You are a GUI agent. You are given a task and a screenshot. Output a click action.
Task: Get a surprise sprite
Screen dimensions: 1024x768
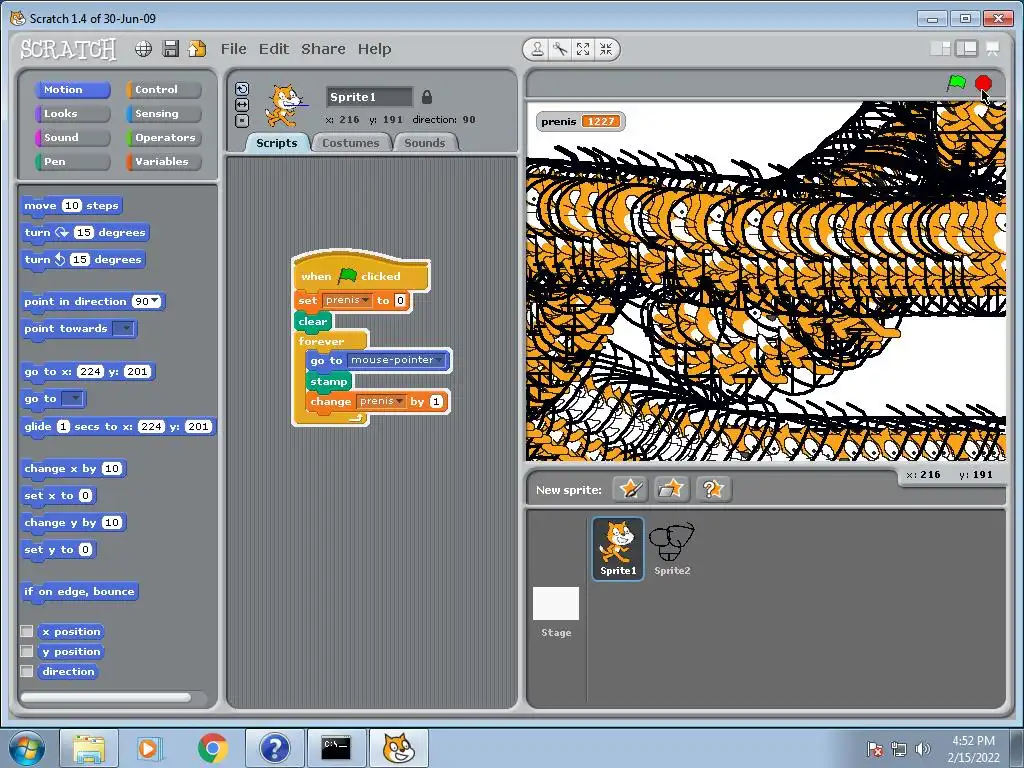click(713, 489)
